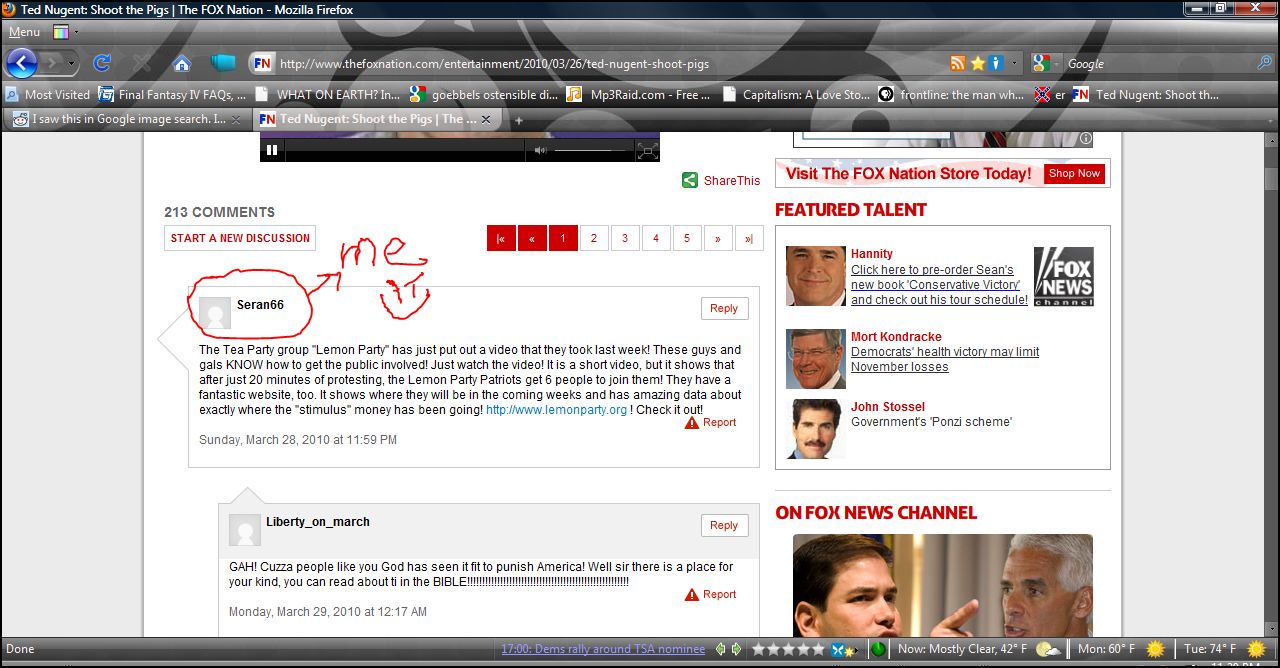Go to comments page 5

click(686, 238)
